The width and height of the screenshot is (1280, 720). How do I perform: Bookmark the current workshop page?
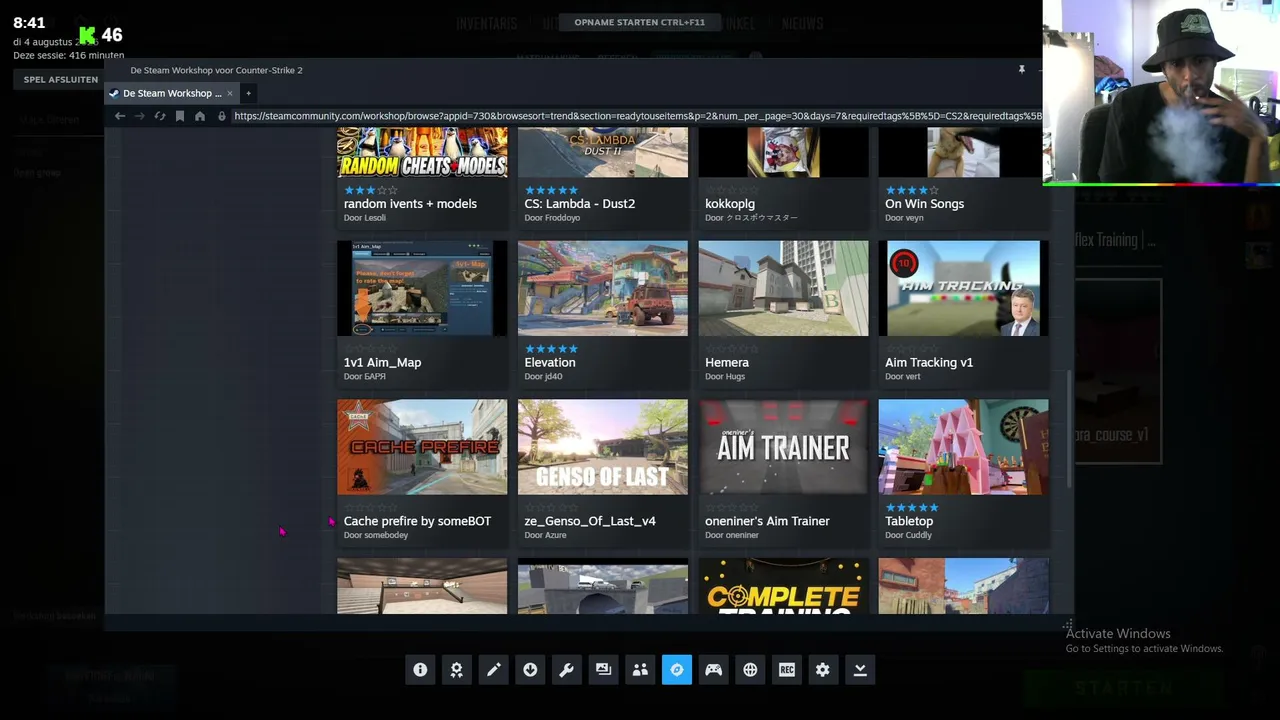(180, 116)
